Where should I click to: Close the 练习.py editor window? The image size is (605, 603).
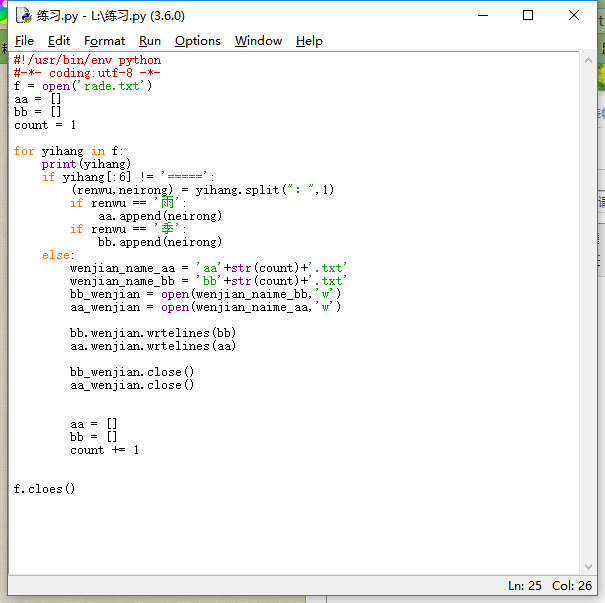click(574, 15)
